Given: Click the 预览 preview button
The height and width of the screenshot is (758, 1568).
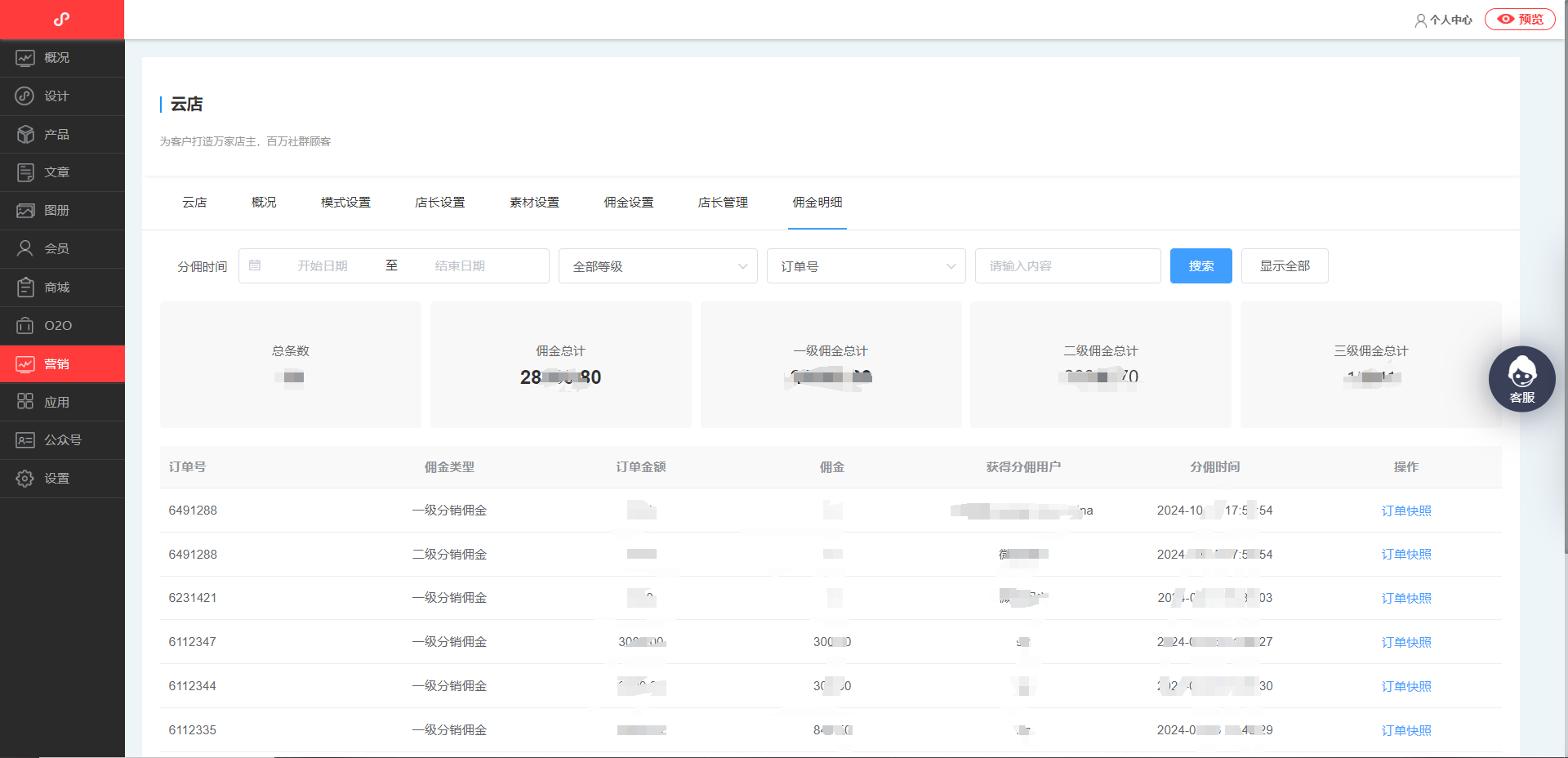Looking at the screenshot, I should click(1520, 19).
